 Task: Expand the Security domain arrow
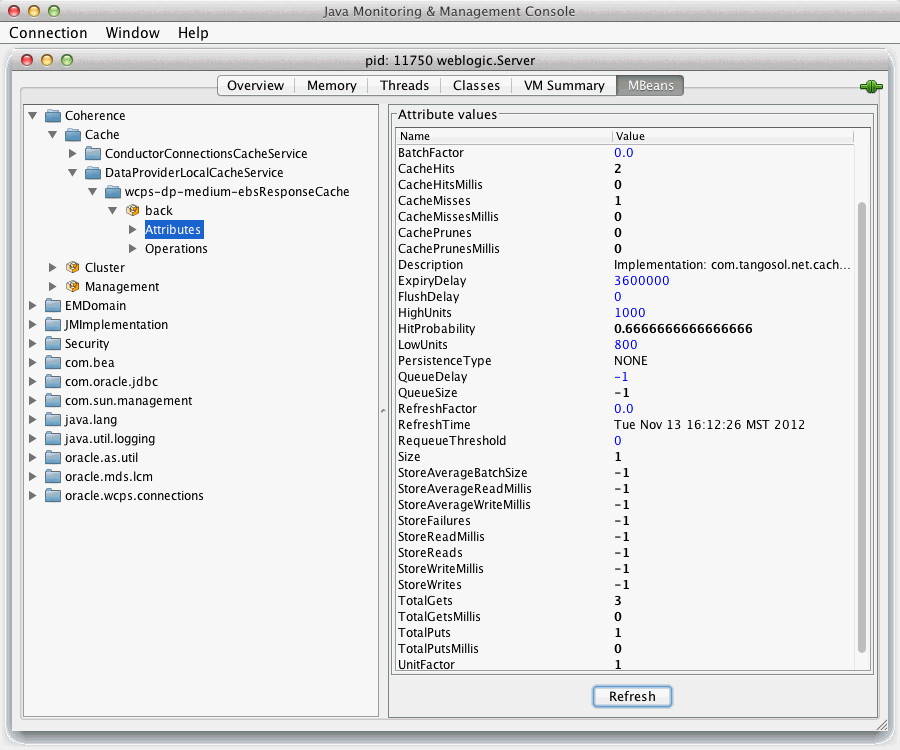33,344
